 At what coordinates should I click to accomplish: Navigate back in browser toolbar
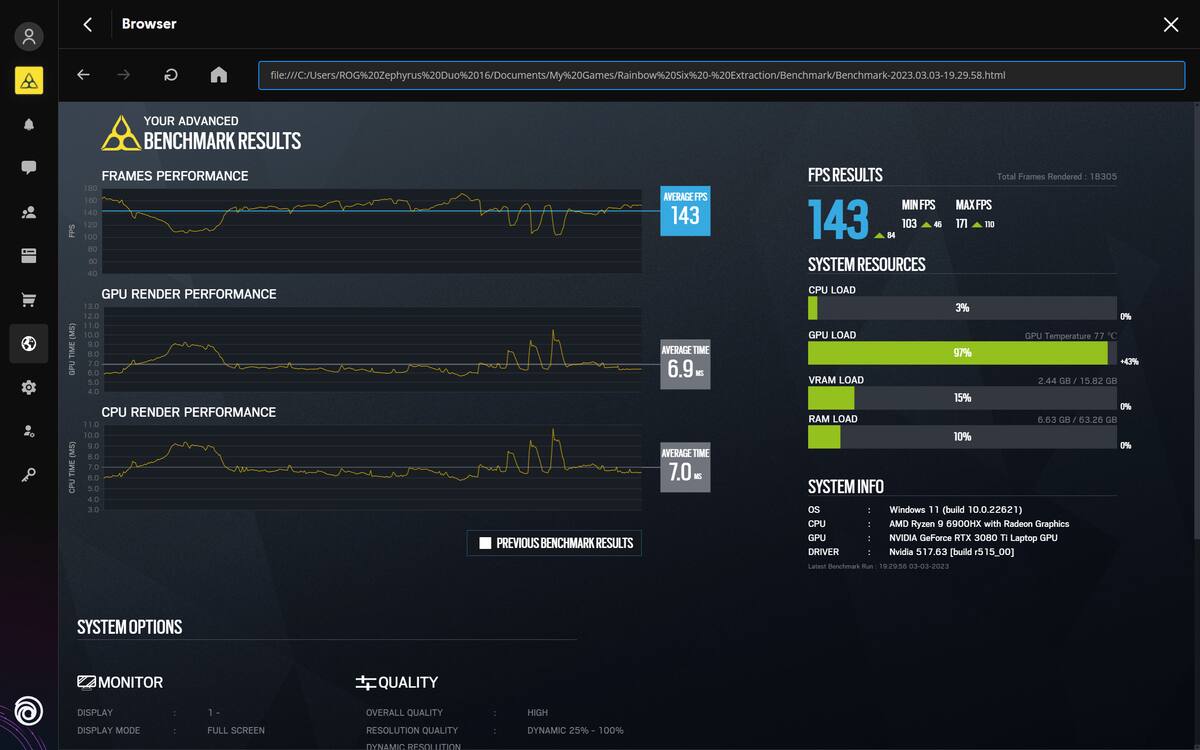click(83, 75)
